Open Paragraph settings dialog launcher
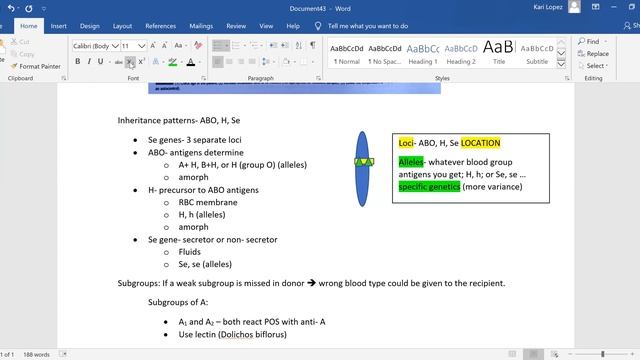640x360 pixels. (x=318, y=78)
